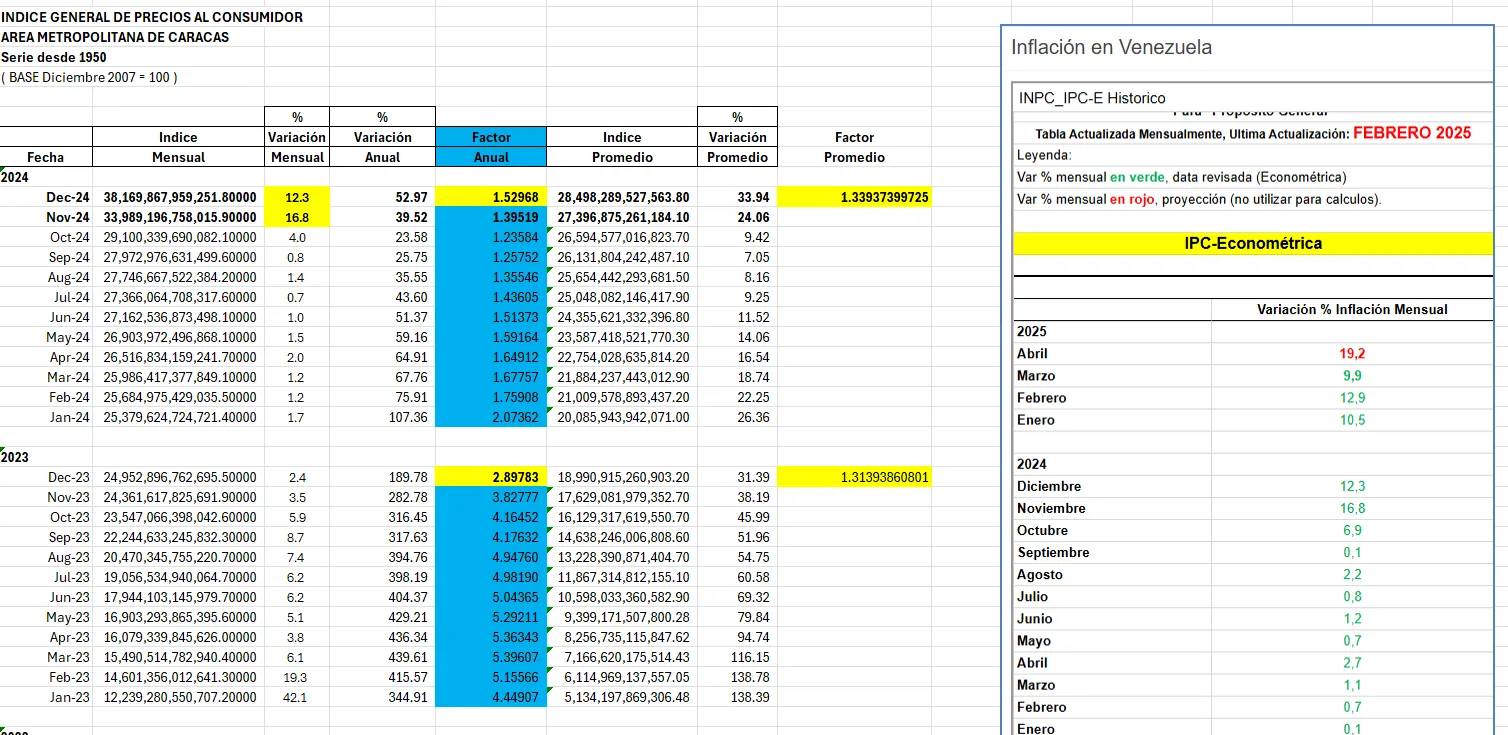This screenshot has width=1508, height=735.
Task: Click the Jan-23 date cell
Action: pos(68,697)
